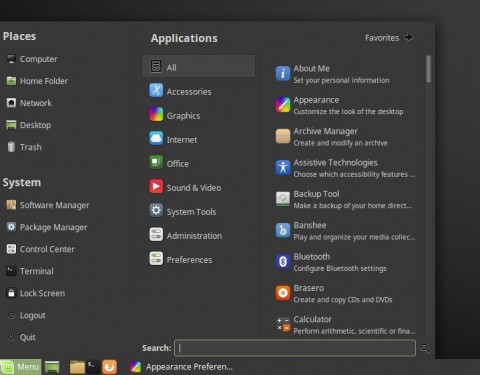The height and width of the screenshot is (375, 480).
Task: Open Control Center icon
Action: (x=11, y=249)
